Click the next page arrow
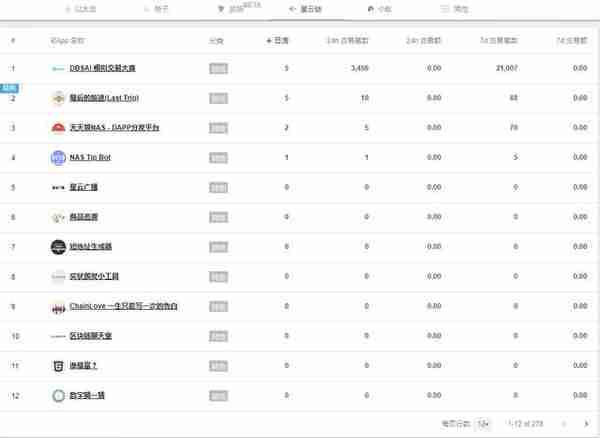The width and height of the screenshot is (600, 438). 586,424
